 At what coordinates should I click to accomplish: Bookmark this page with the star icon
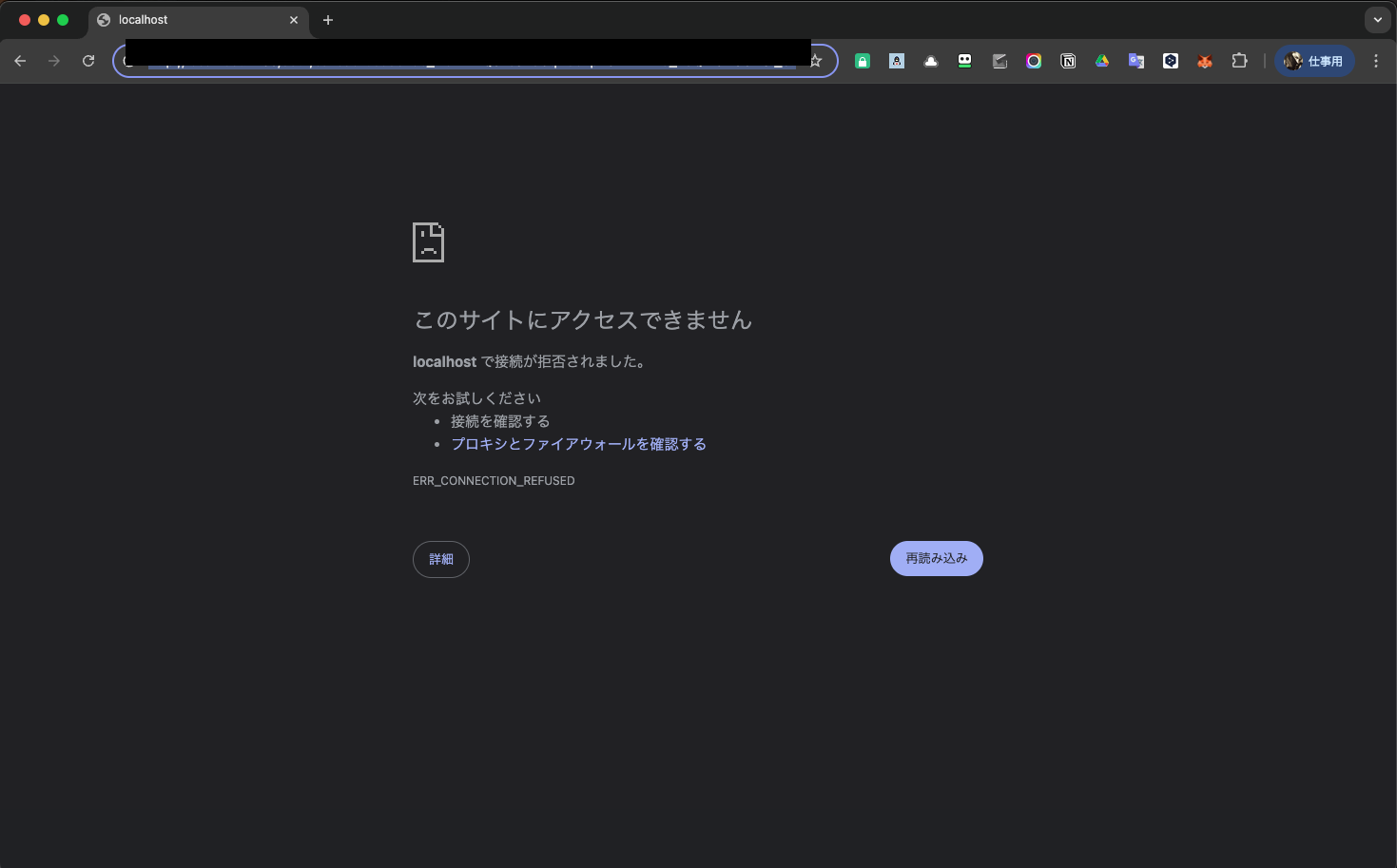815,61
